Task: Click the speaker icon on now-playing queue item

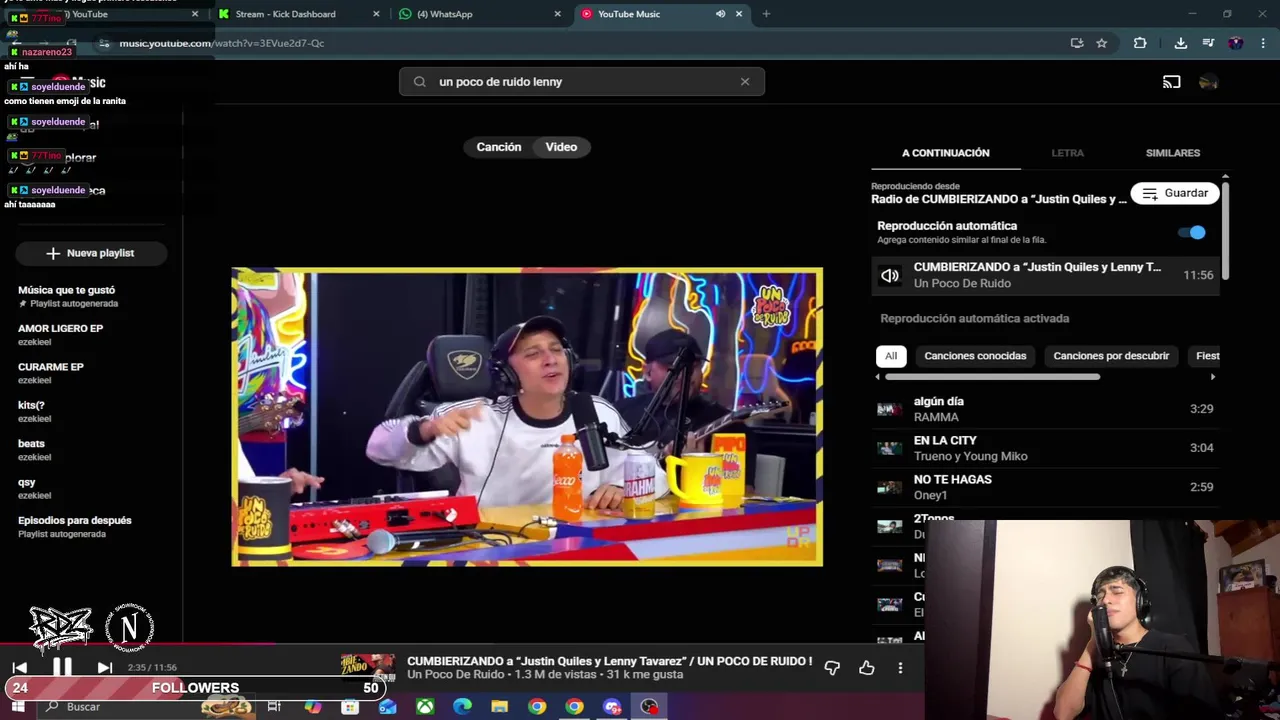Action: click(889, 275)
